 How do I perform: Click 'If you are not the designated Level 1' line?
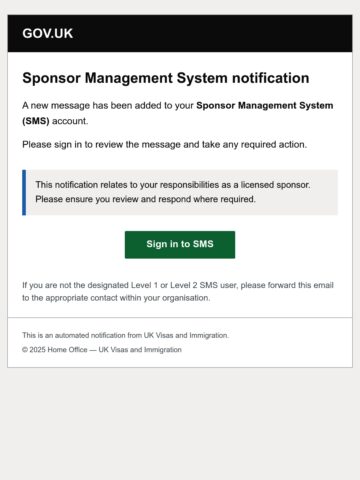[x=178, y=285]
